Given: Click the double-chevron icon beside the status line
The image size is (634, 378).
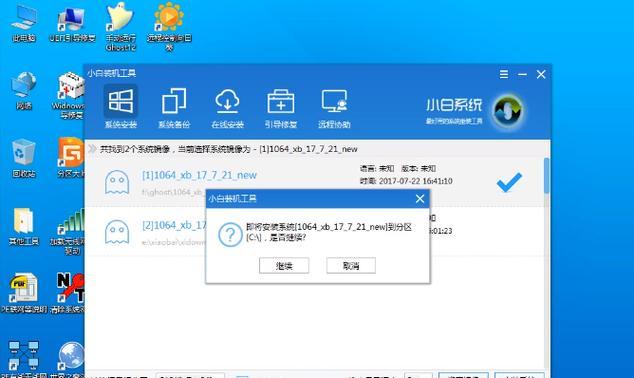Looking at the screenshot, I should point(92,149).
